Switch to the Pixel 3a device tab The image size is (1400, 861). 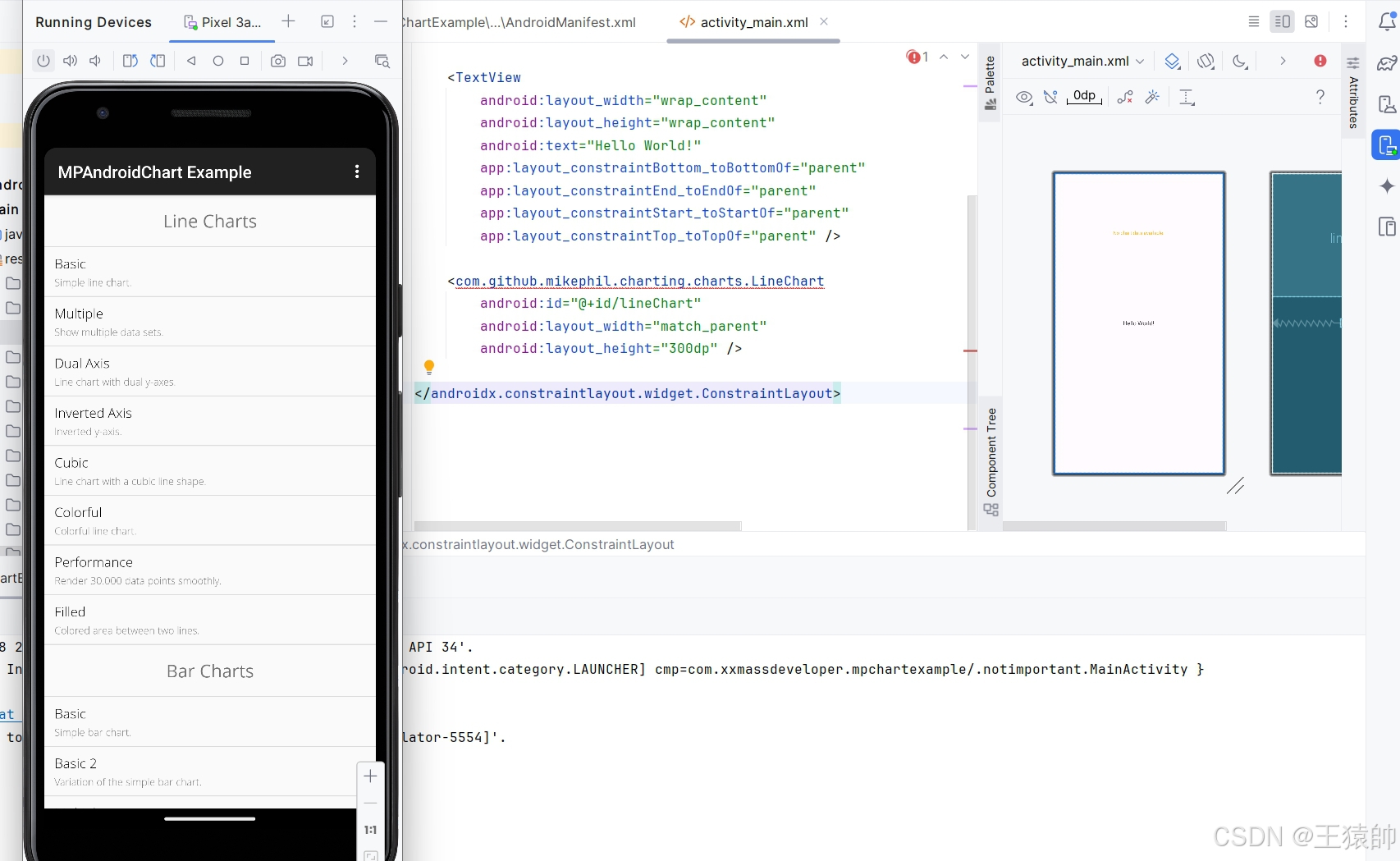click(x=222, y=22)
